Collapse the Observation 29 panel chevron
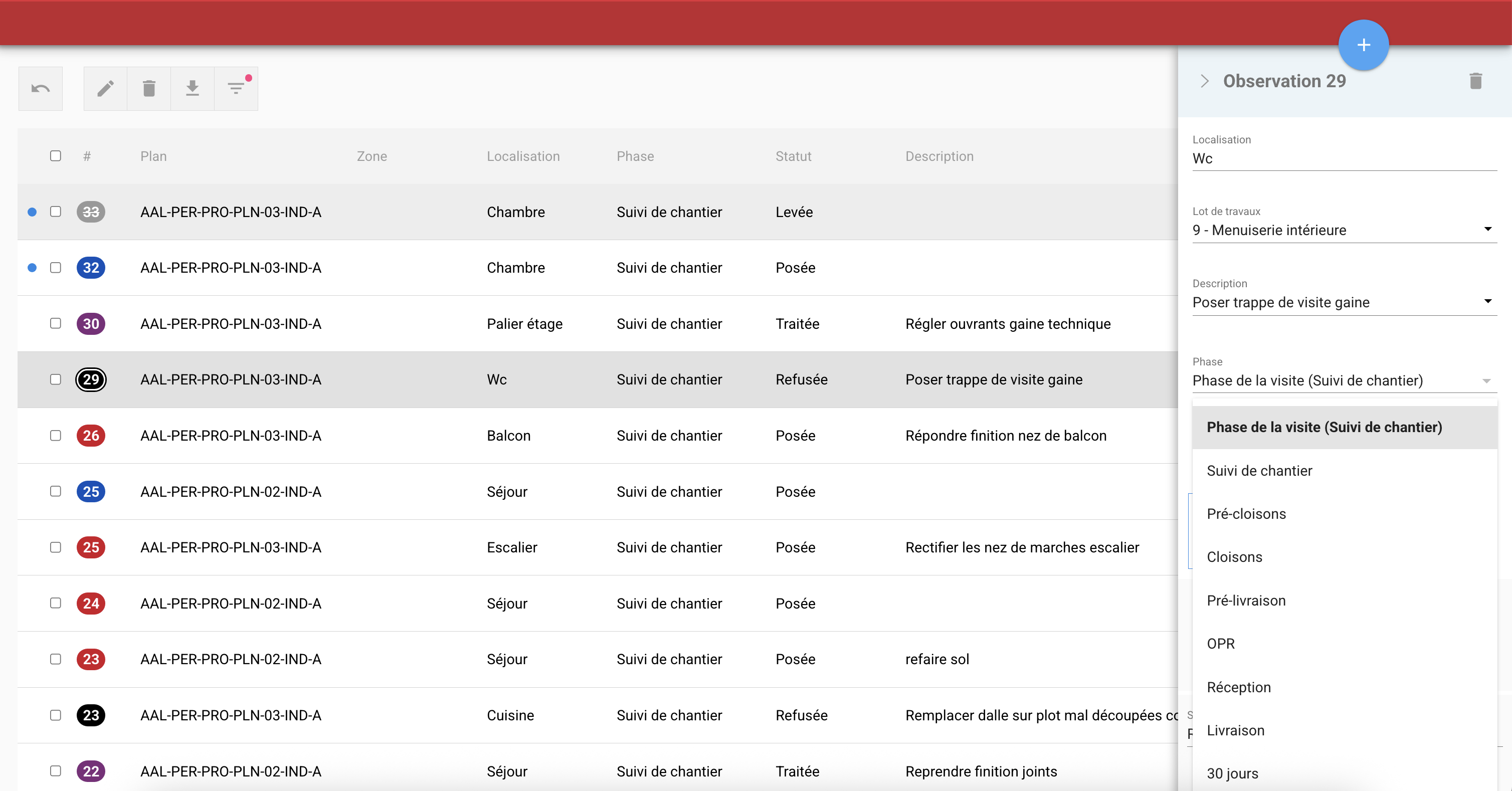This screenshot has width=1512, height=791. 1204,81
